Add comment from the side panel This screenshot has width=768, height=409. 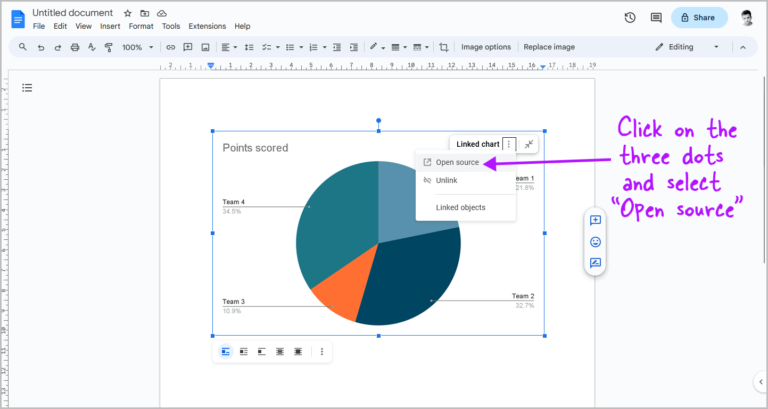[x=595, y=220]
